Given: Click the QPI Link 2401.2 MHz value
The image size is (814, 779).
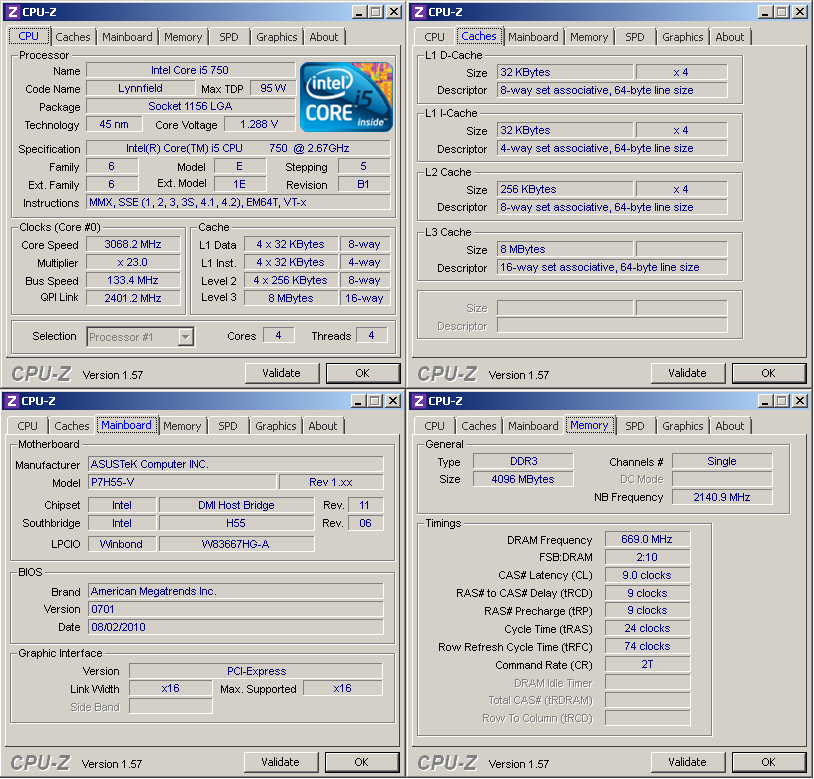Looking at the screenshot, I should 133,298.
